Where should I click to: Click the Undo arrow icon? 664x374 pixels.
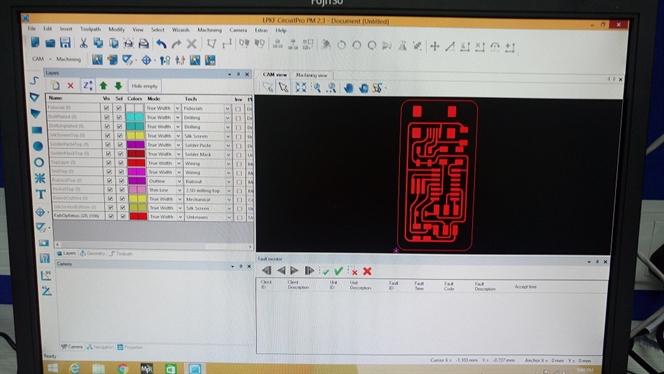(161, 43)
